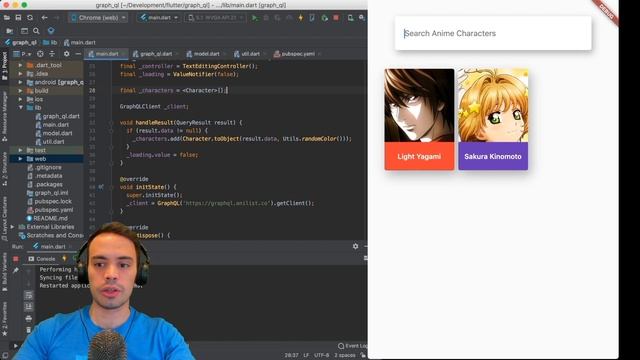Expand the android folder
The width and height of the screenshot is (640, 360).
(20, 82)
